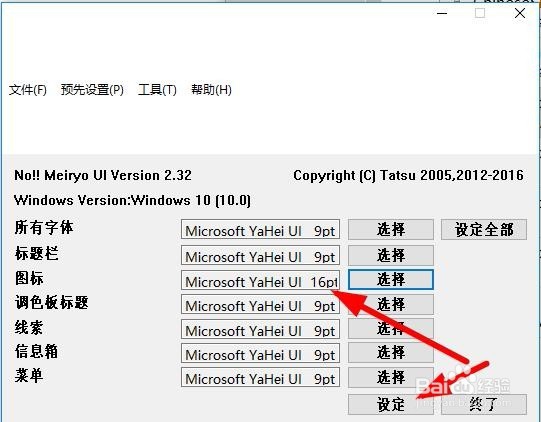The height and width of the screenshot is (422, 541).
Task: Select the 所有字体 font field
Action: tap(260, 229)
